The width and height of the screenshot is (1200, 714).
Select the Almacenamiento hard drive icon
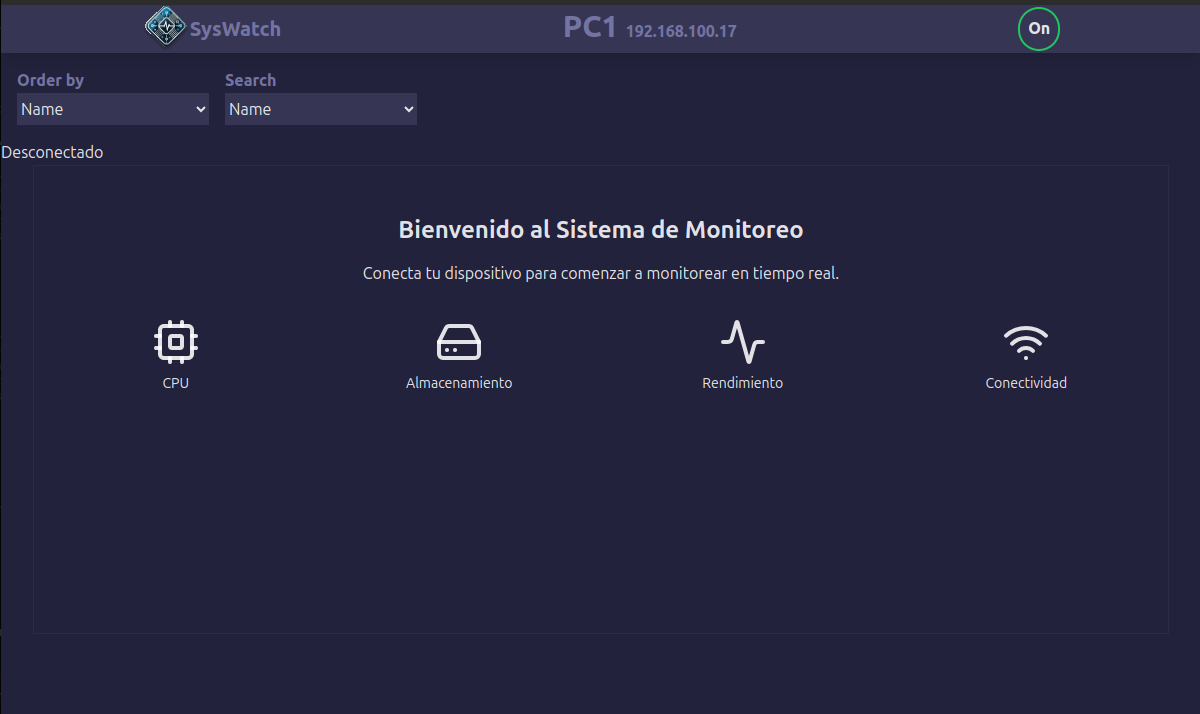tap(459, 342)
